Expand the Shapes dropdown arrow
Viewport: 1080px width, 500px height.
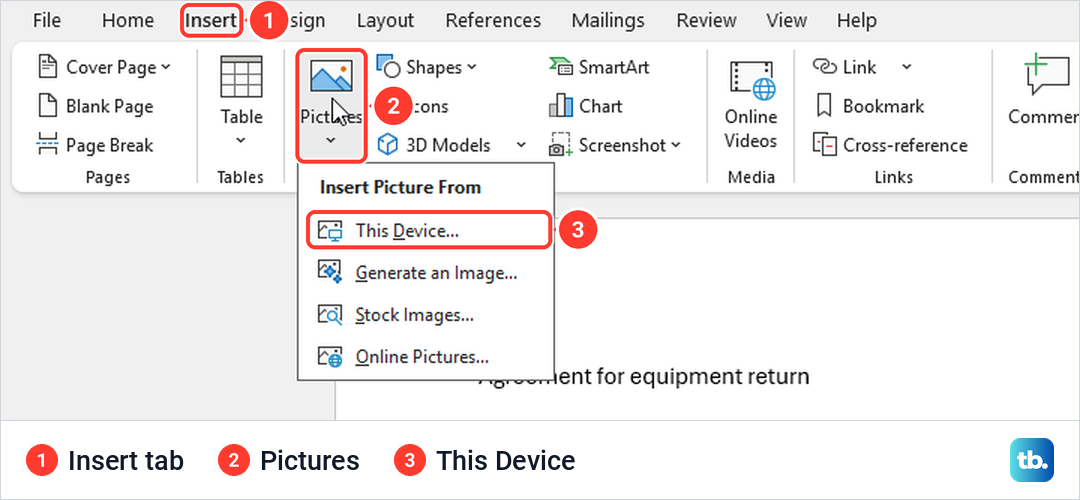pos(472,67)
